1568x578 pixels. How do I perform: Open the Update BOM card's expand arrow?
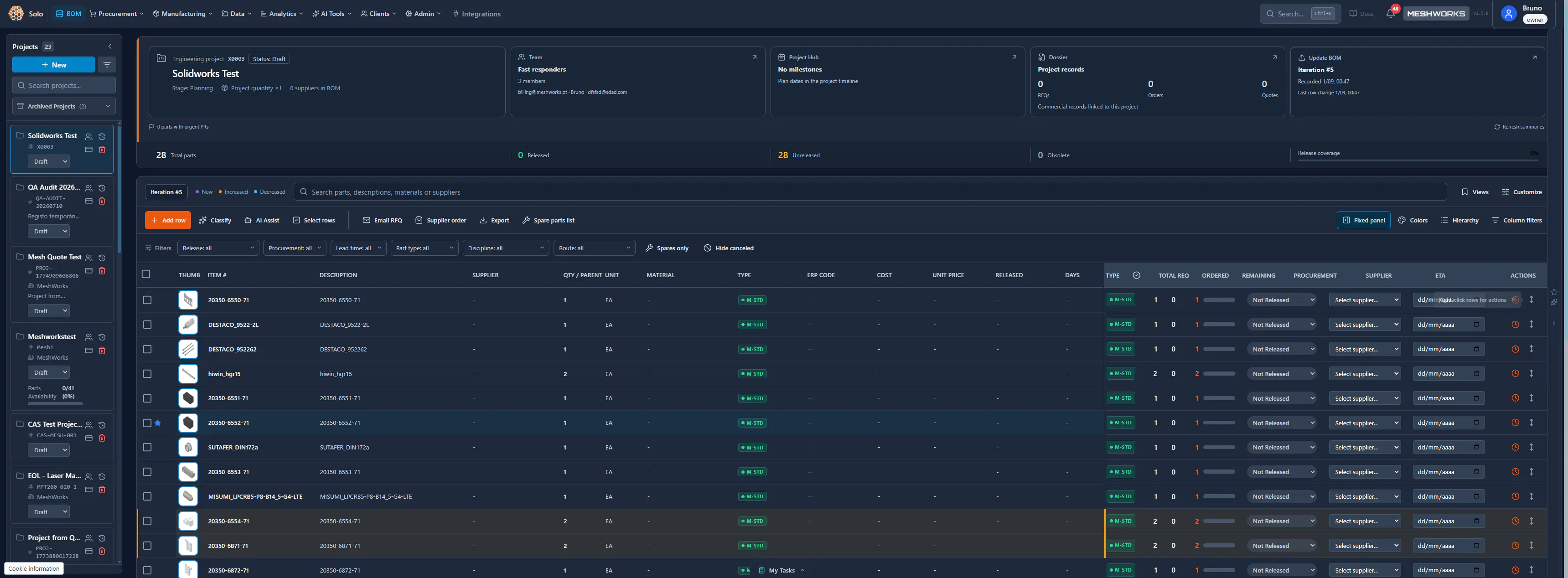(1535, 57)
